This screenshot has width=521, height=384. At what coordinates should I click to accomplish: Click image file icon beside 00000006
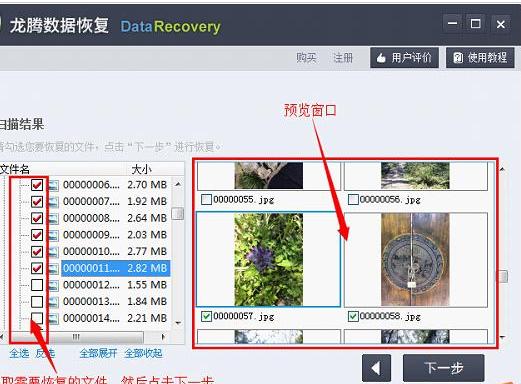[53, 185]
